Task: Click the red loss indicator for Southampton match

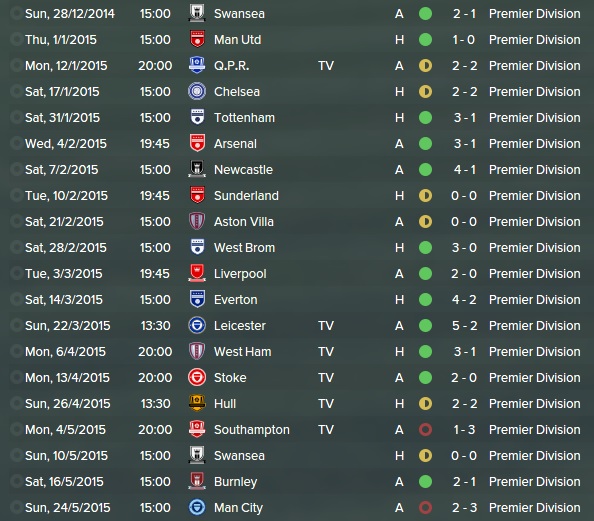Action: pos(425,430)
